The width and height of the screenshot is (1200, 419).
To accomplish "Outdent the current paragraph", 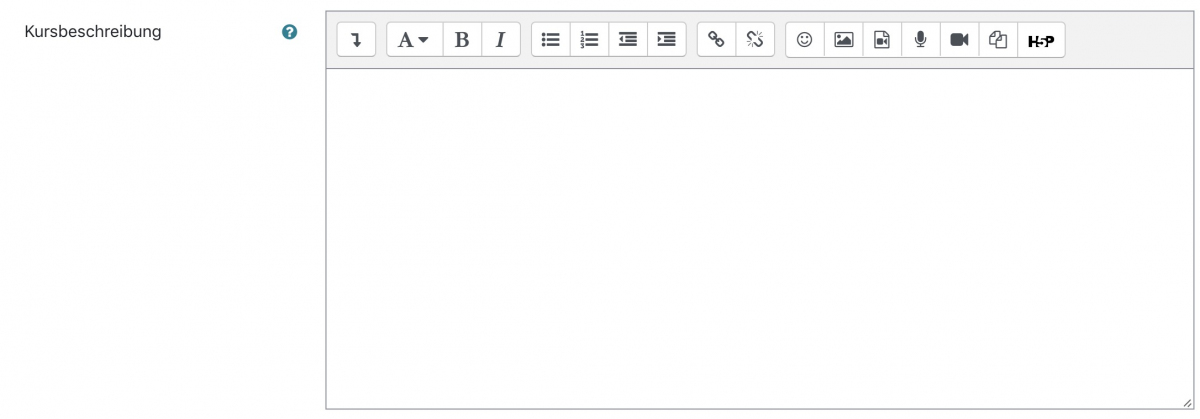I will click(628, 40).
